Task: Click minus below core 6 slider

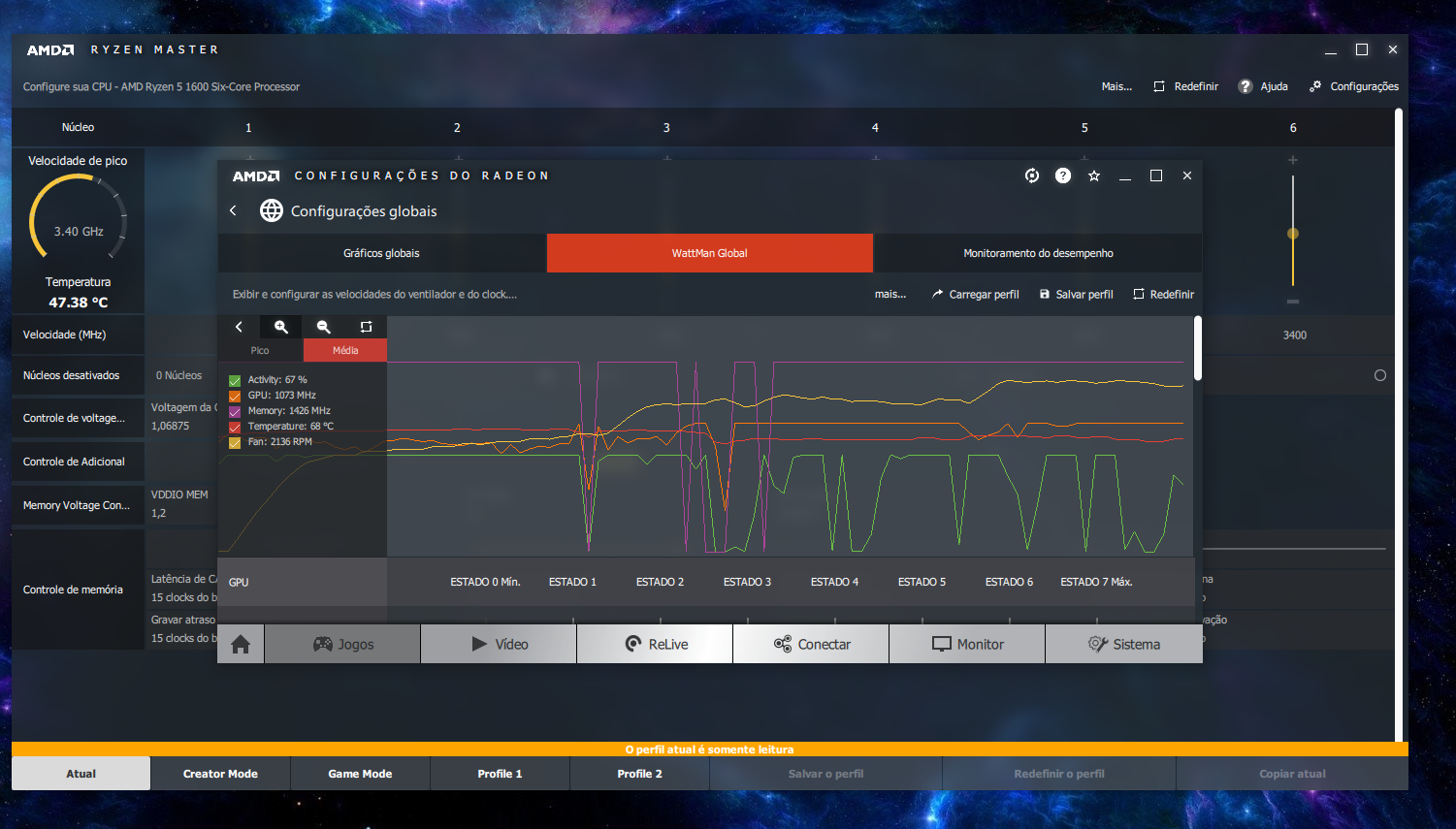Action: [x=1293, y=302]
